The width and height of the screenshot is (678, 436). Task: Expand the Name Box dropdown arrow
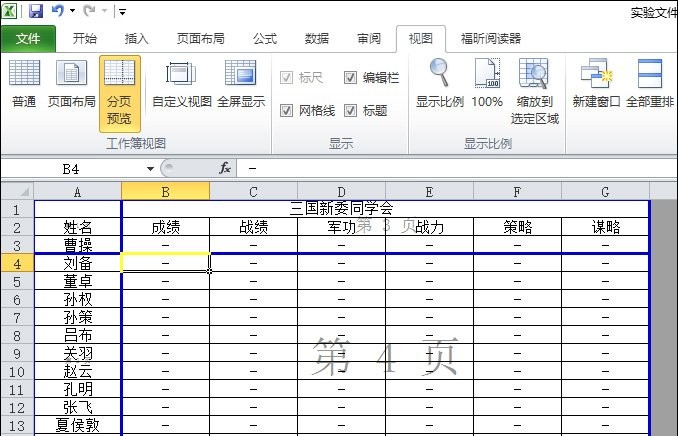click(x=150, y=169)
